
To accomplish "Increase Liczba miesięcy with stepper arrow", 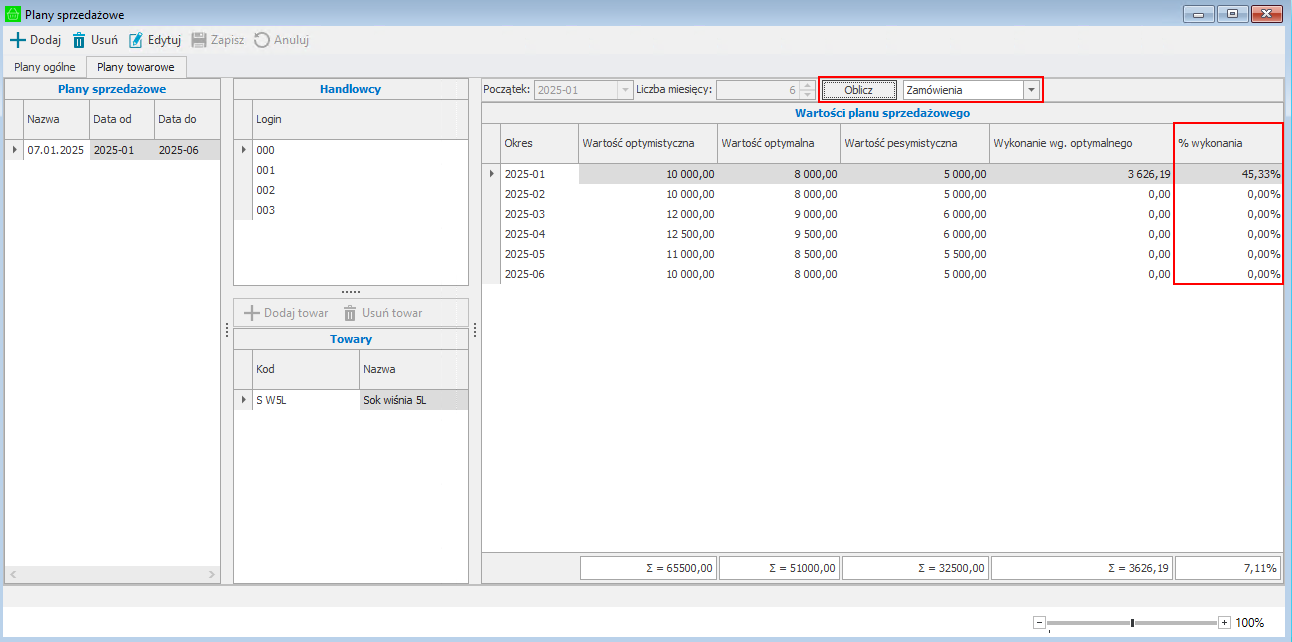I will 808,86.
